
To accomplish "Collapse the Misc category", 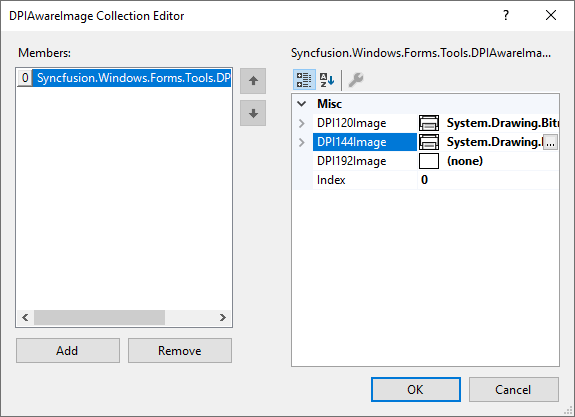I will (302, 104).
